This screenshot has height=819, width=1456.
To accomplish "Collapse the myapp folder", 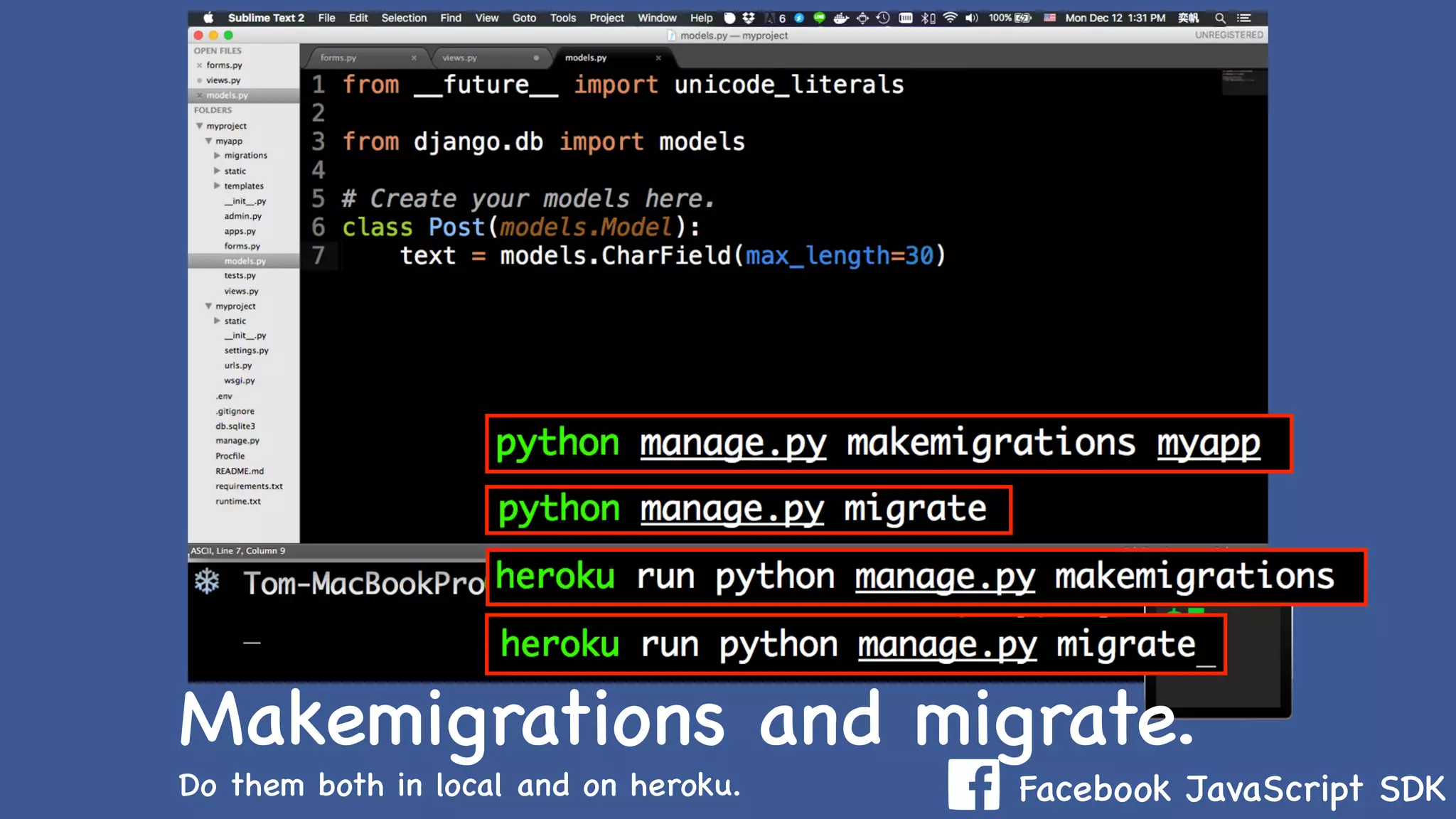I will point(208,141).
